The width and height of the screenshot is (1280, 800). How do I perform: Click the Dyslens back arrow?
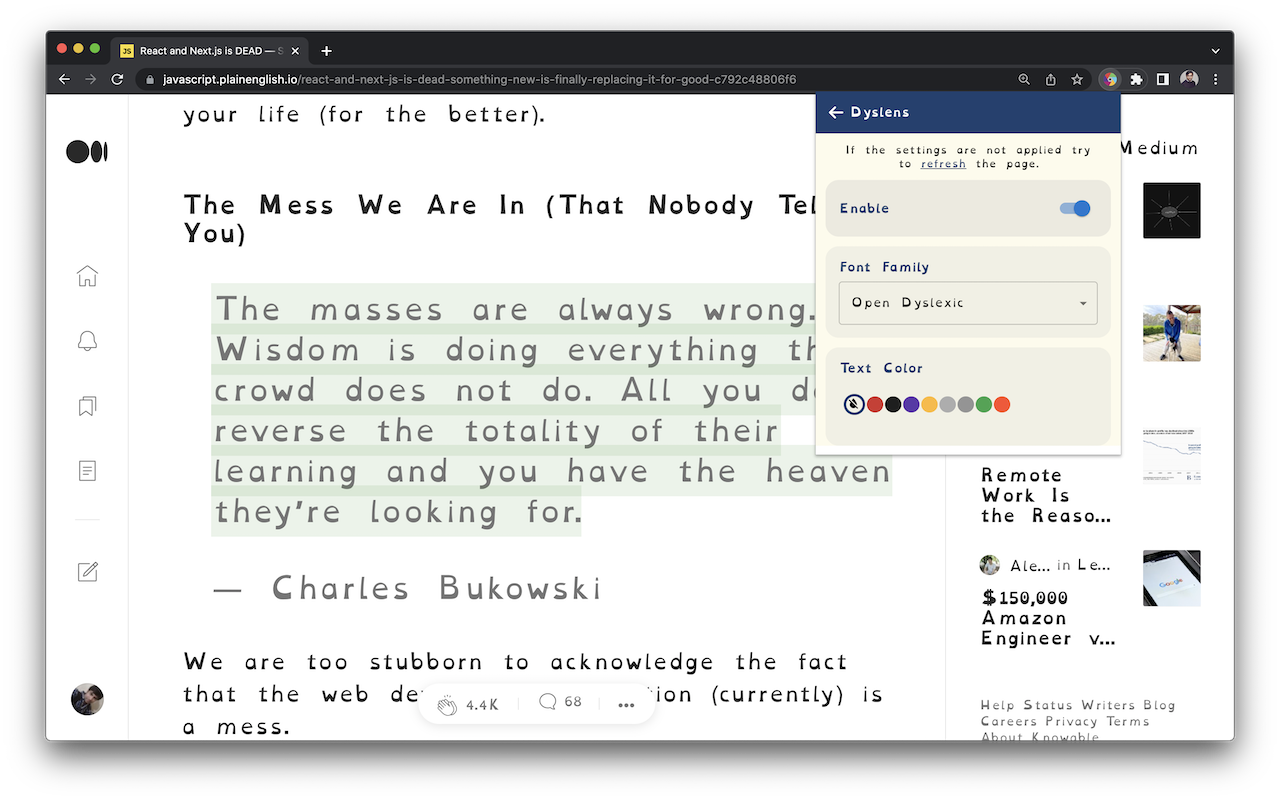(x=836, y=113)
